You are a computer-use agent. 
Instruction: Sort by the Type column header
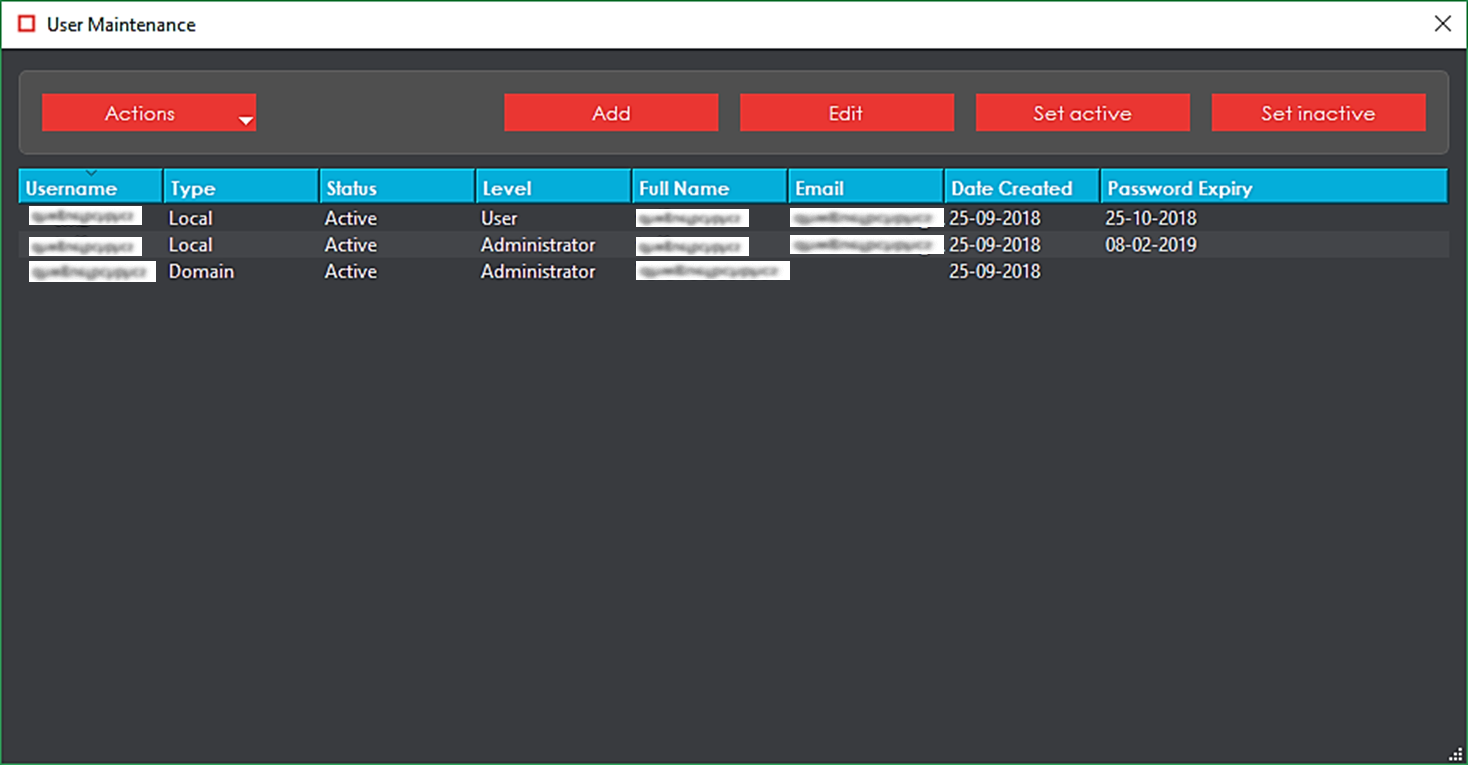pos(241,188)
